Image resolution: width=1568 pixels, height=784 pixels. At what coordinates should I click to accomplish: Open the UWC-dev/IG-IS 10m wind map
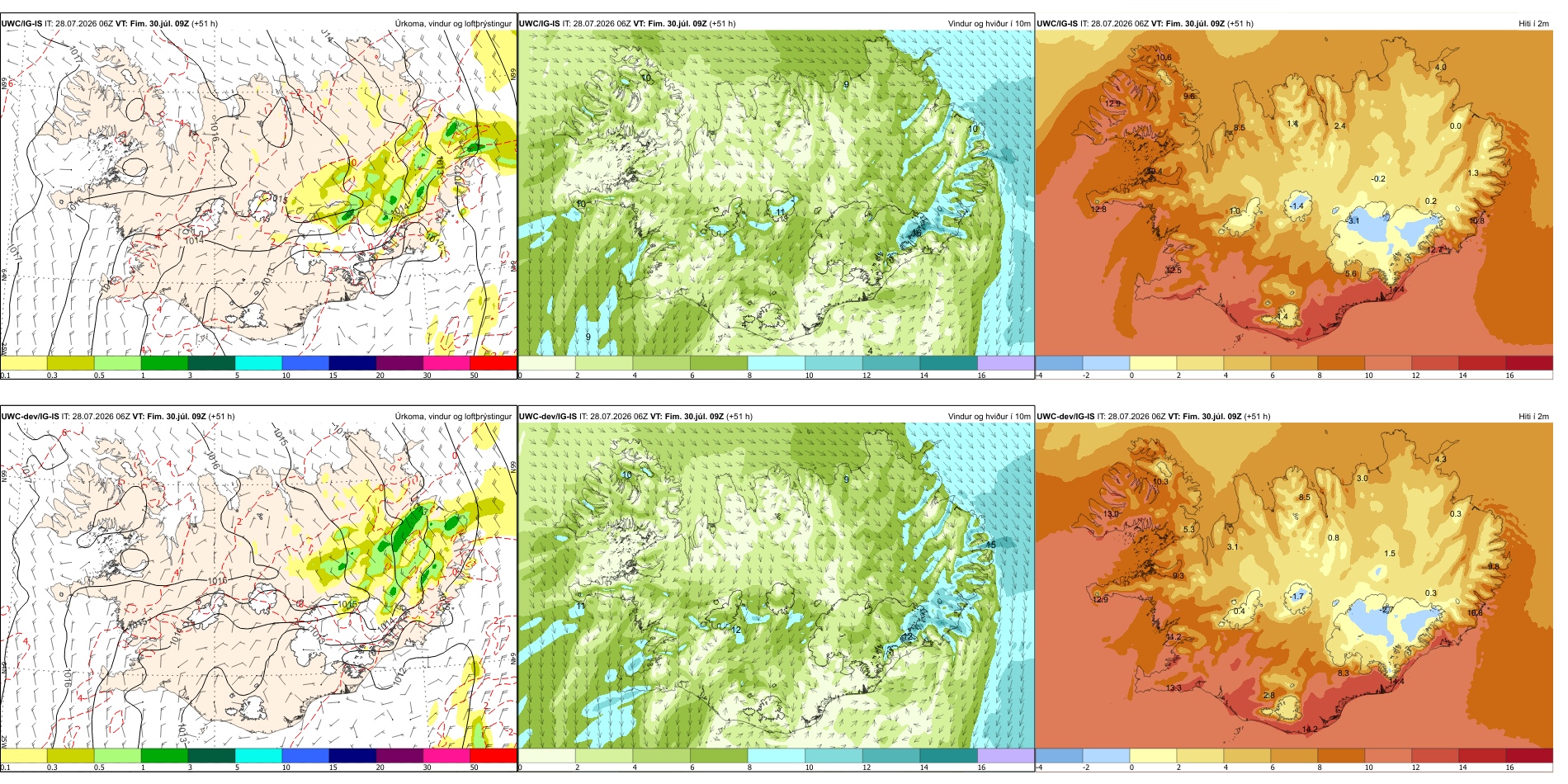coord(776,586)
